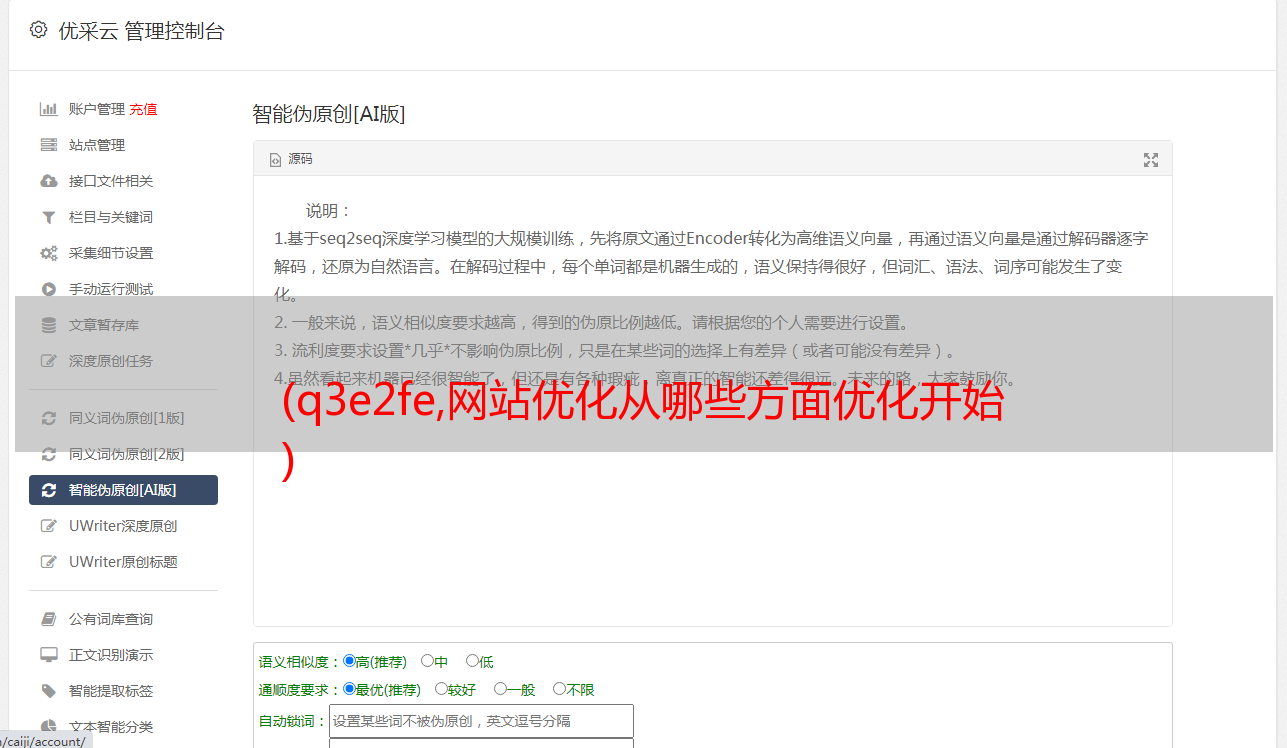The height and width of the screenshot is (748, 1287).
Task: Click the 智能提取标签 tag icon
Action: 48,691
